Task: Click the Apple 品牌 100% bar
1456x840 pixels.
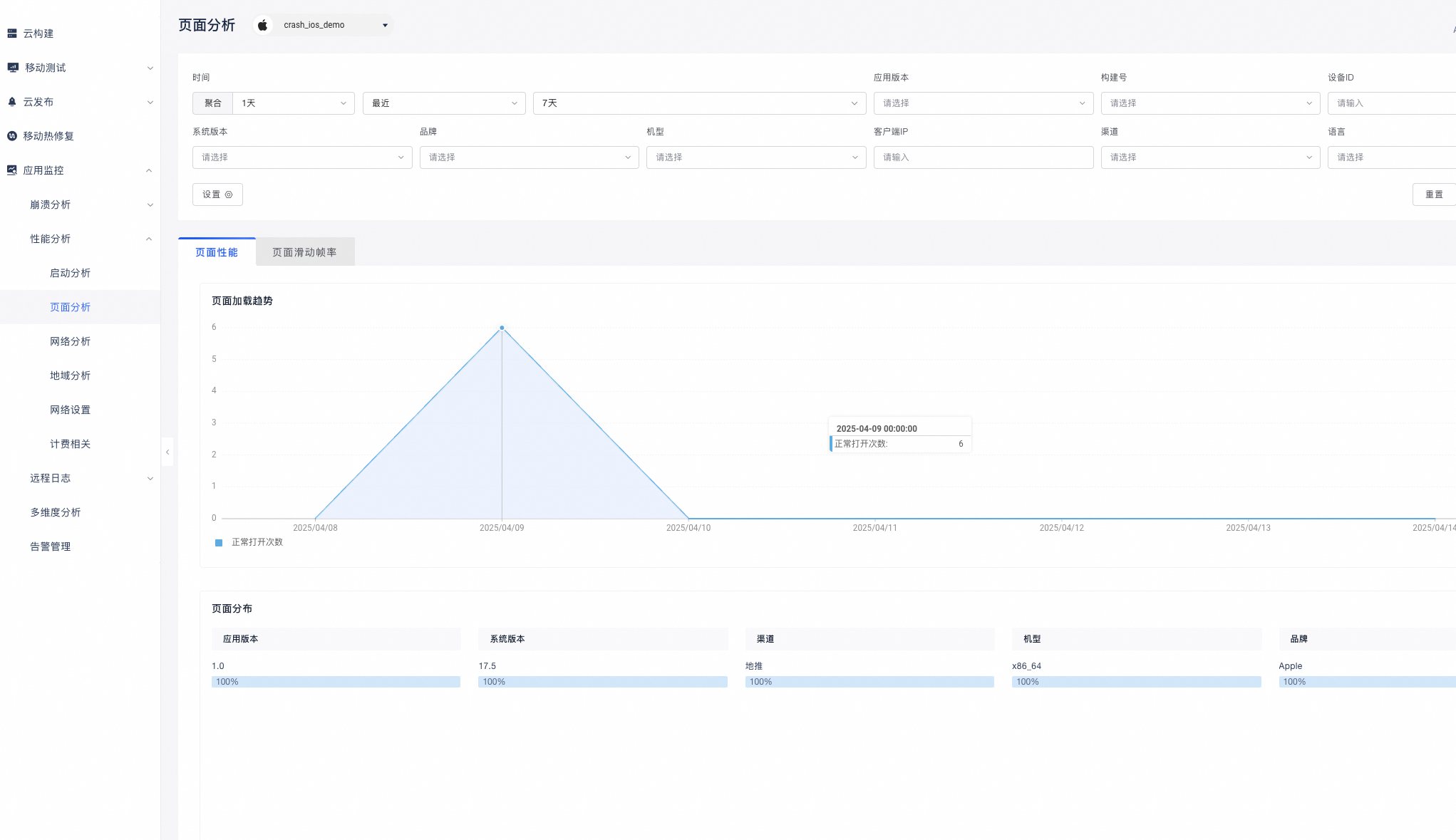Action: pyautogui.click(x=1368, y=682)
